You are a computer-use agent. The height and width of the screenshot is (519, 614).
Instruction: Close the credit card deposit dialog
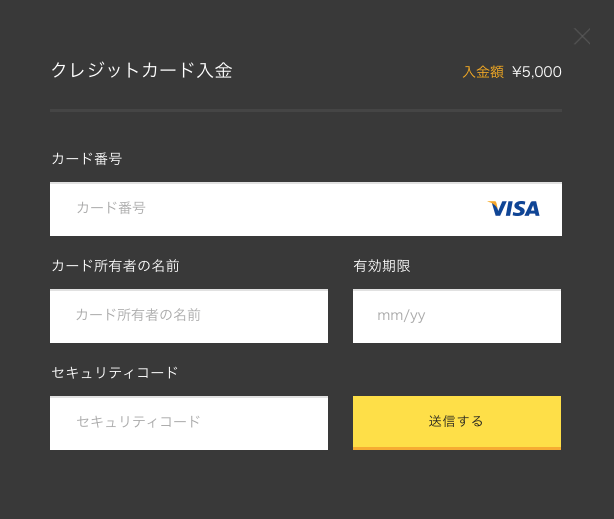582,36
